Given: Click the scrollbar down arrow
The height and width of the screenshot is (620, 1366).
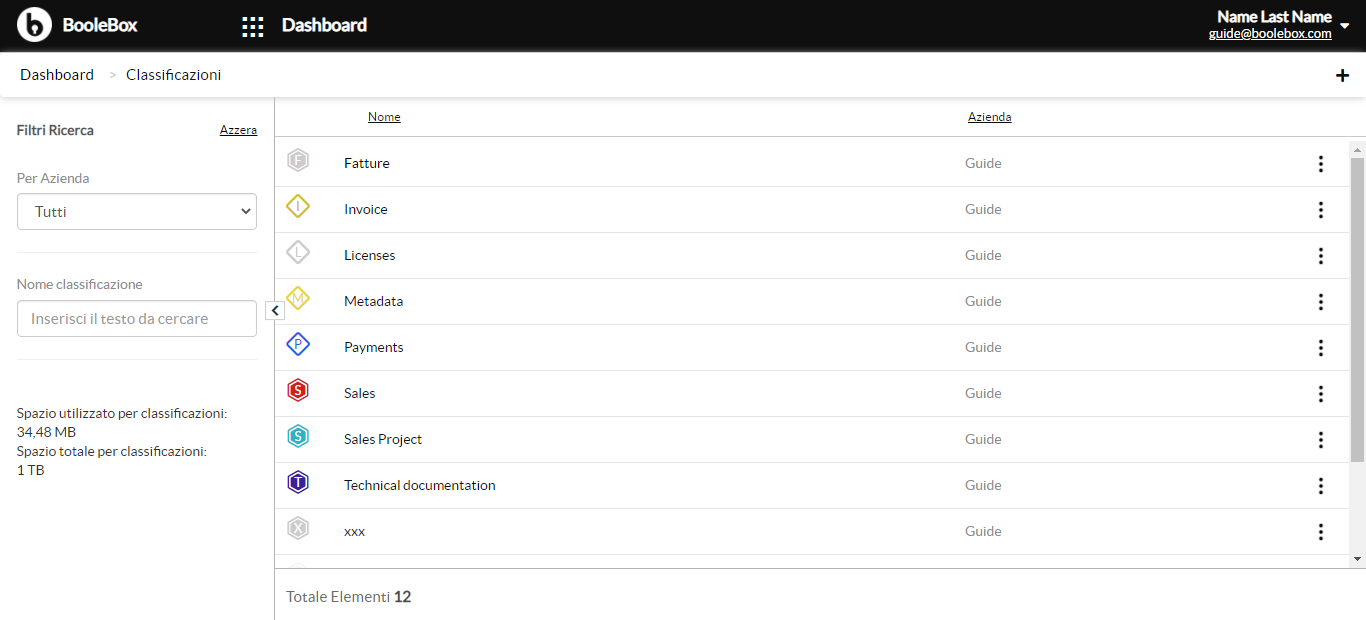Looking at the screenshot, I should (x=1357, y=559).
